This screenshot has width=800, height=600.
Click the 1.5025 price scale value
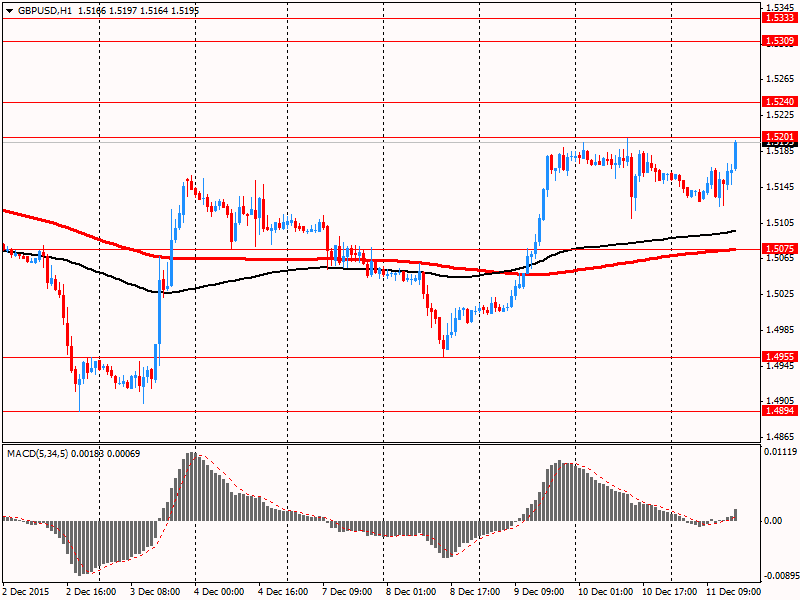click(781, 294)
